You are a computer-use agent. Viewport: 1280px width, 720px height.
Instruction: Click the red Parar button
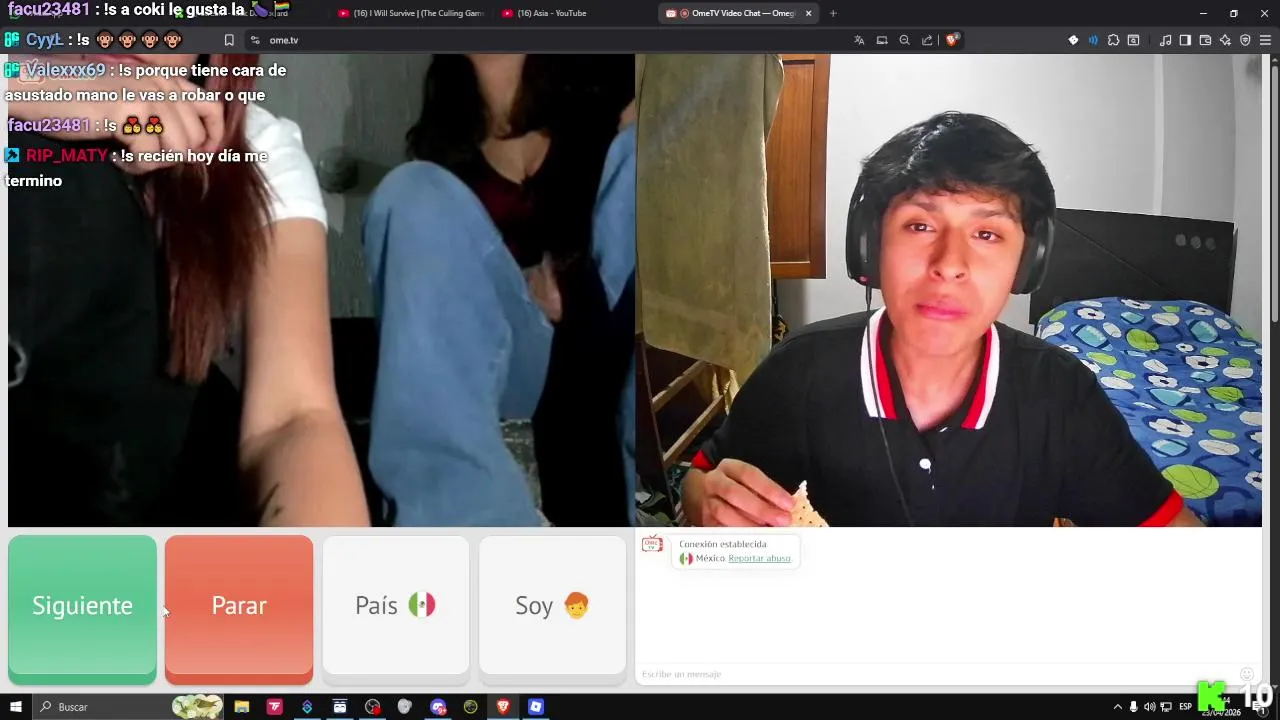pyautogui.click(x=239, y=609)
